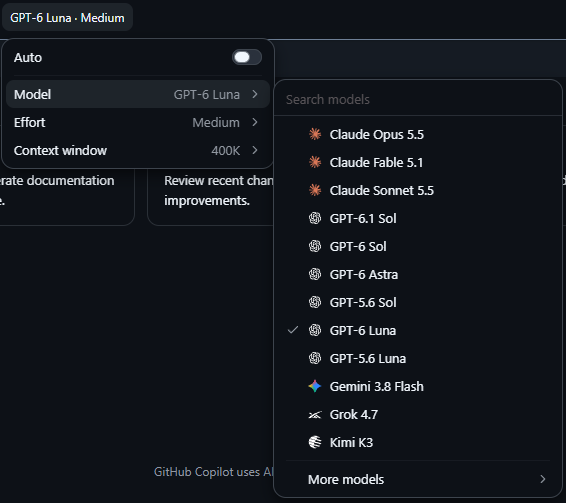The height and width of the screenshot is (503, 566).
Task: Click the checkmark next to GPT-6 Luna
Action: point(293,330)
